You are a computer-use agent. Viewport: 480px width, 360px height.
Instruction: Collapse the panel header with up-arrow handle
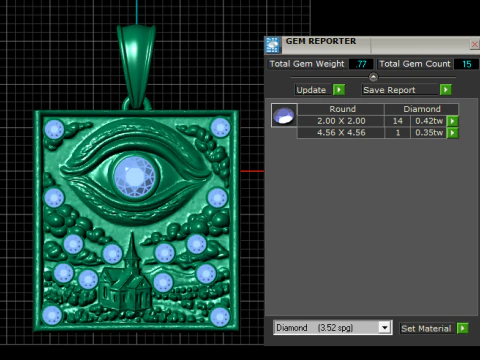pyautogui.click(x=373, y=77)
